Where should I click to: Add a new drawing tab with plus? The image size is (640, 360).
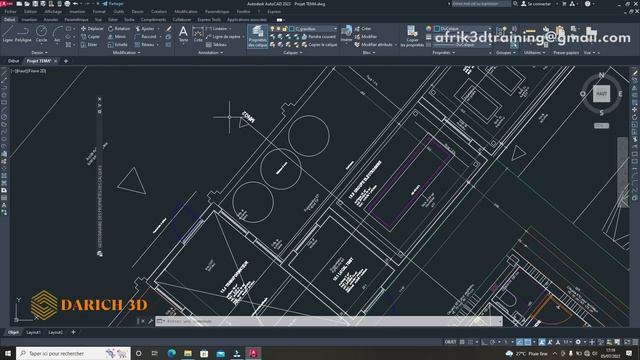66,61
